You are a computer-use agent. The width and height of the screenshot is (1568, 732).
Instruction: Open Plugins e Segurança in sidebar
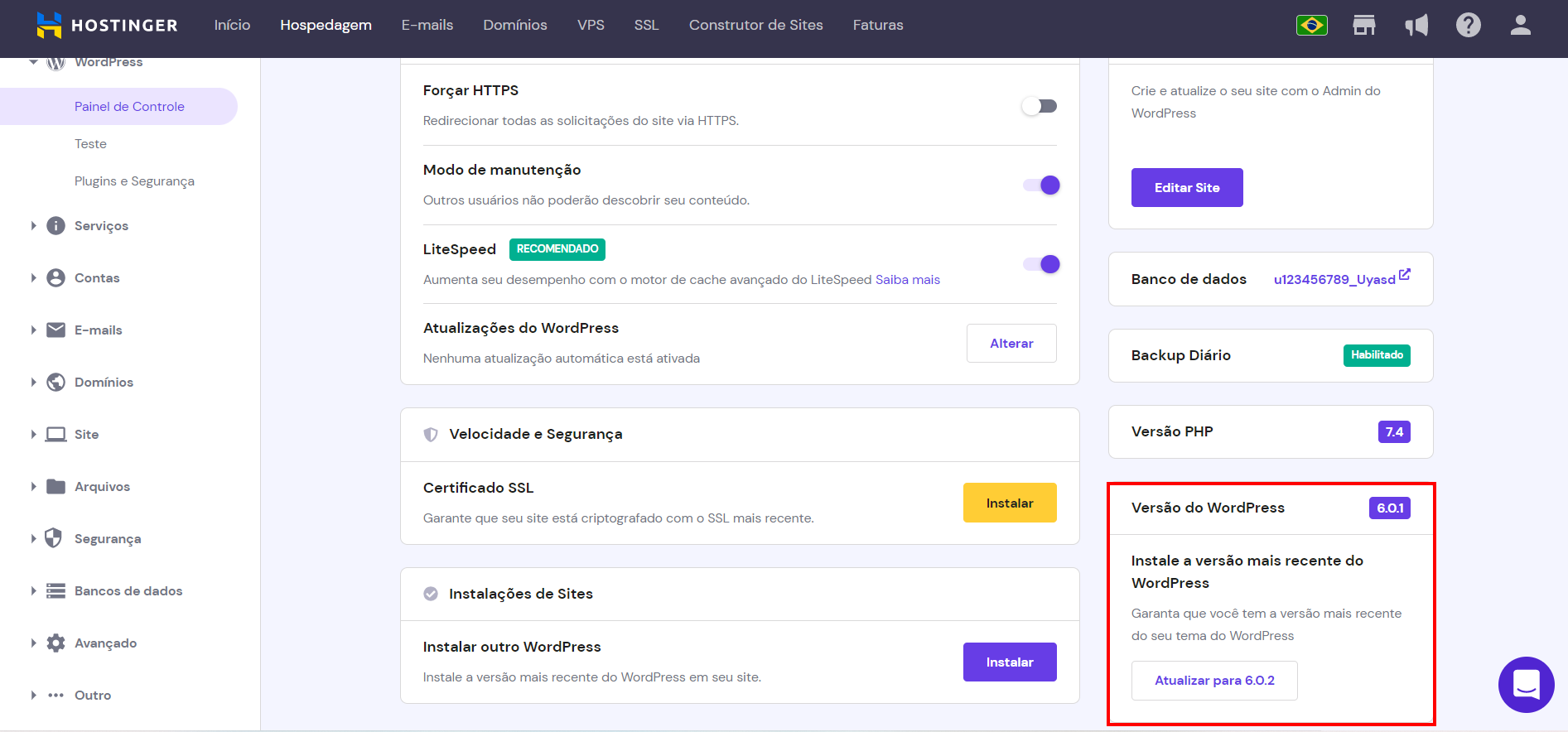click(x=134, y=181)
